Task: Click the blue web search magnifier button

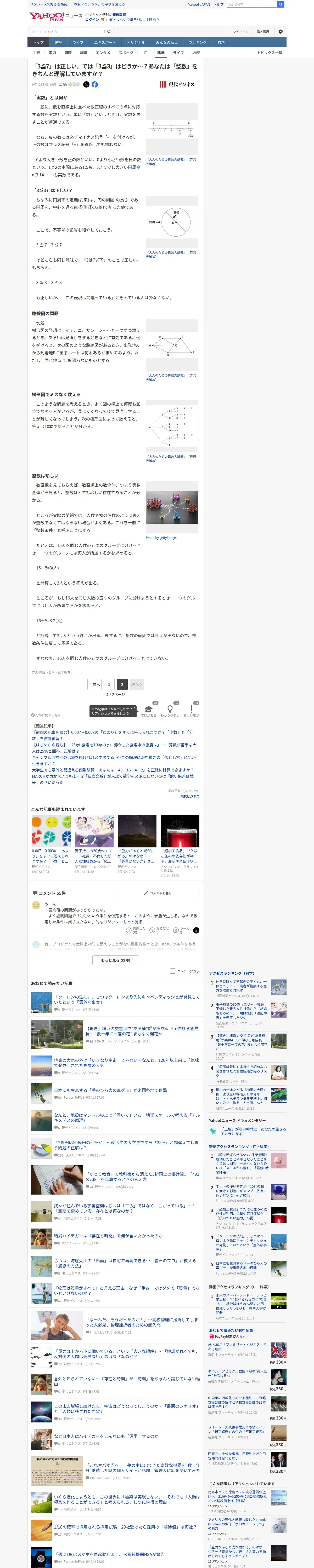Action: (281, 4)
